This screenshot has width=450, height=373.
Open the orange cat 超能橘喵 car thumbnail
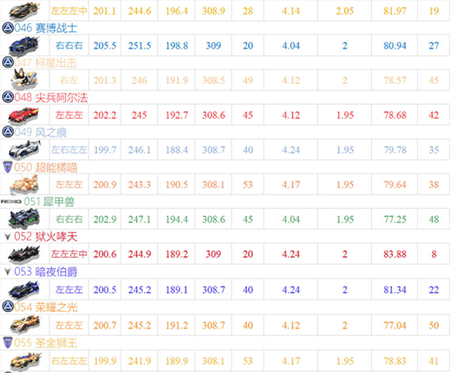coord(24,184)
